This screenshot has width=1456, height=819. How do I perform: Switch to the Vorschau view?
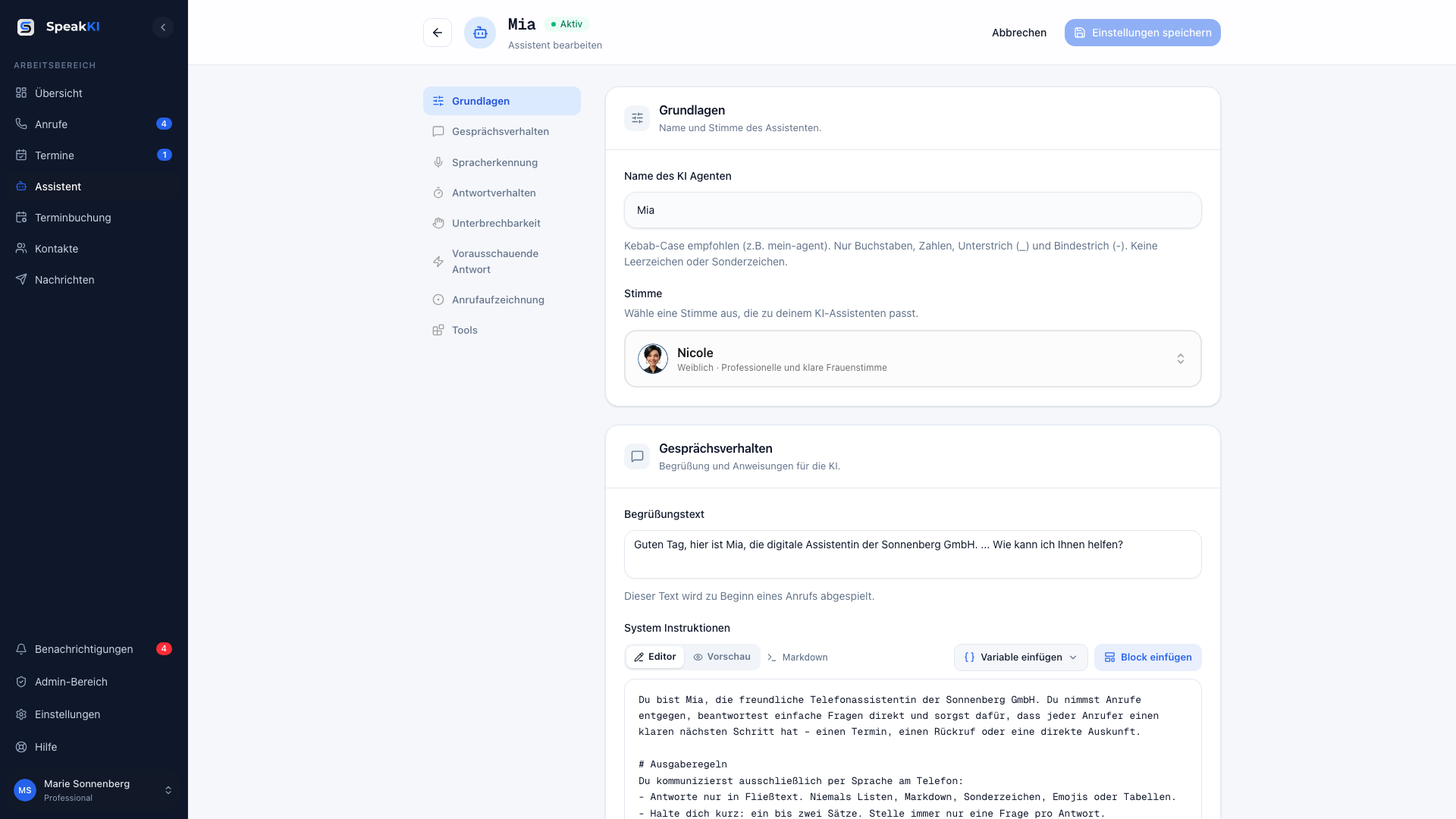click(722, 657)
